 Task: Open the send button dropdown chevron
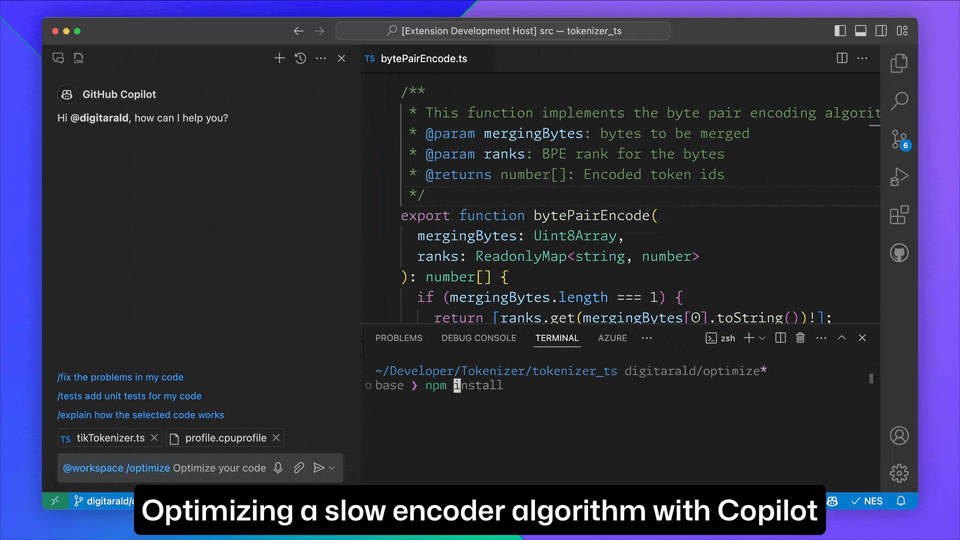click(x=332, y=468)
